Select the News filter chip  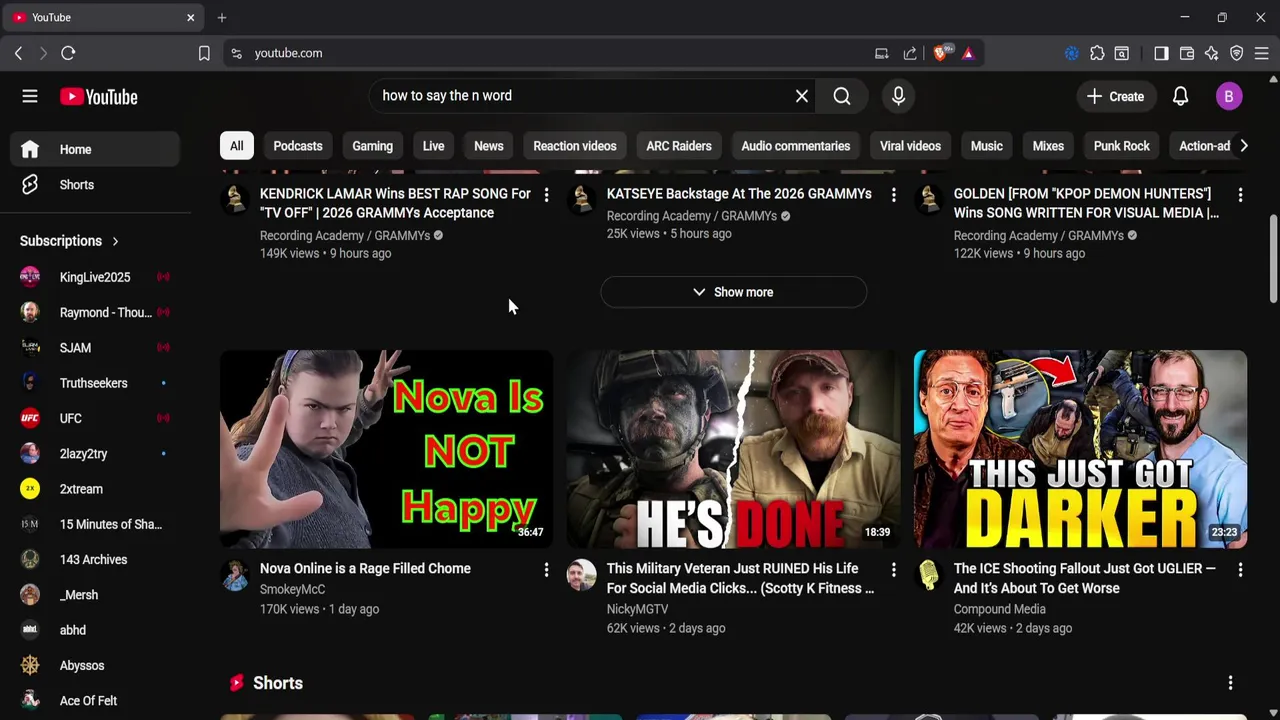point(488,146)
